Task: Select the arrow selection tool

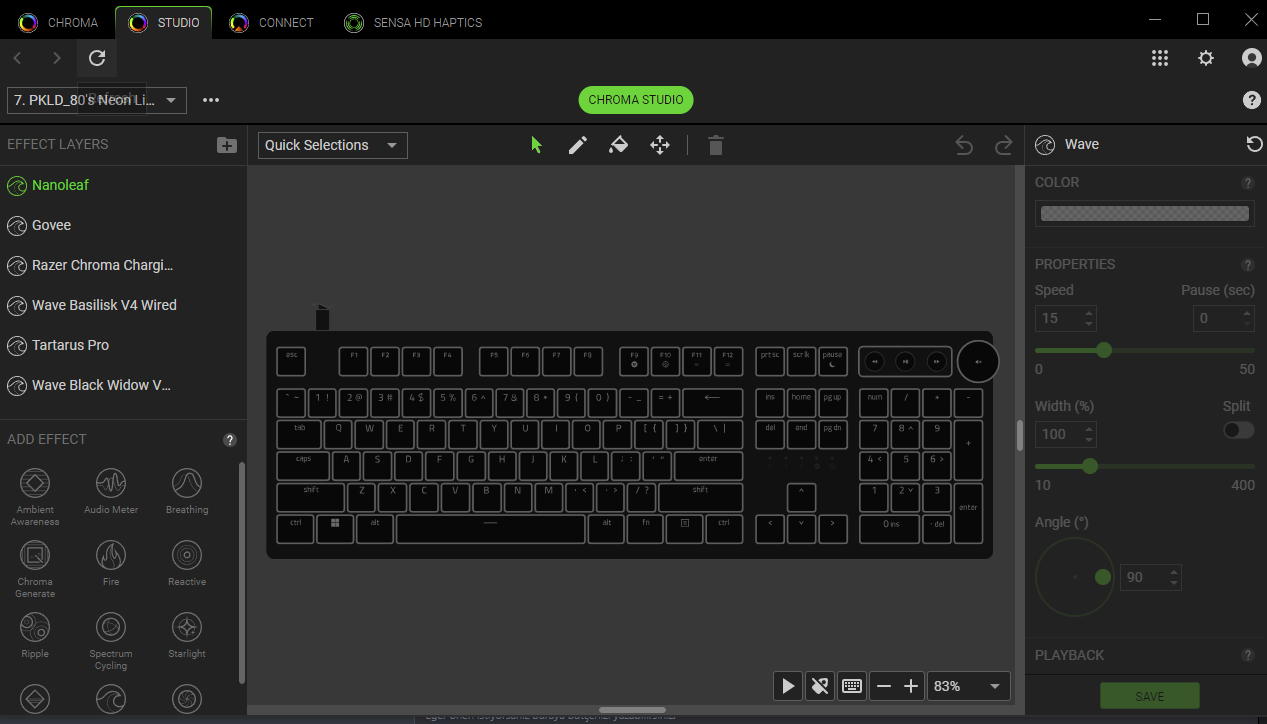Action: 536,145
